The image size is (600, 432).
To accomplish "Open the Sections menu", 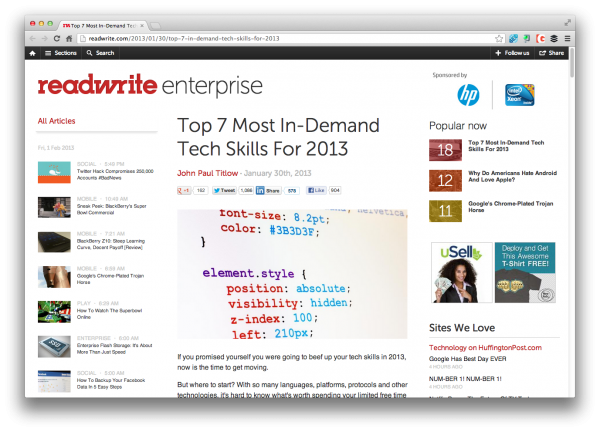I will (61, 53).
